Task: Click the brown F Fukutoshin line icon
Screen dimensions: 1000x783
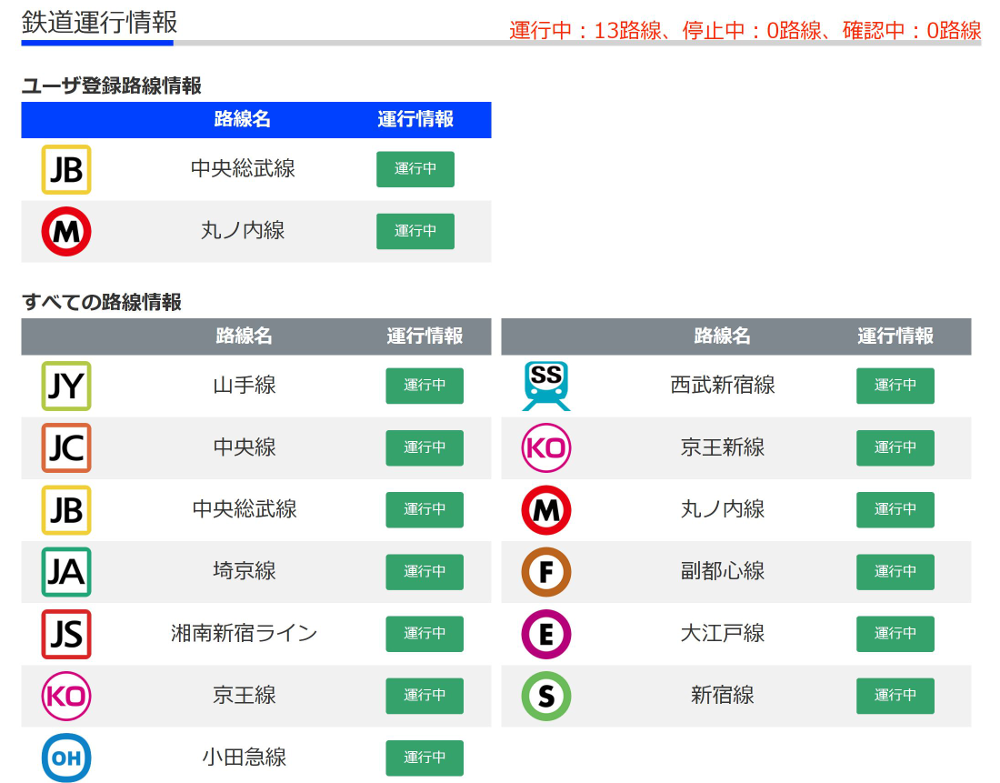Action: (547, 572)
